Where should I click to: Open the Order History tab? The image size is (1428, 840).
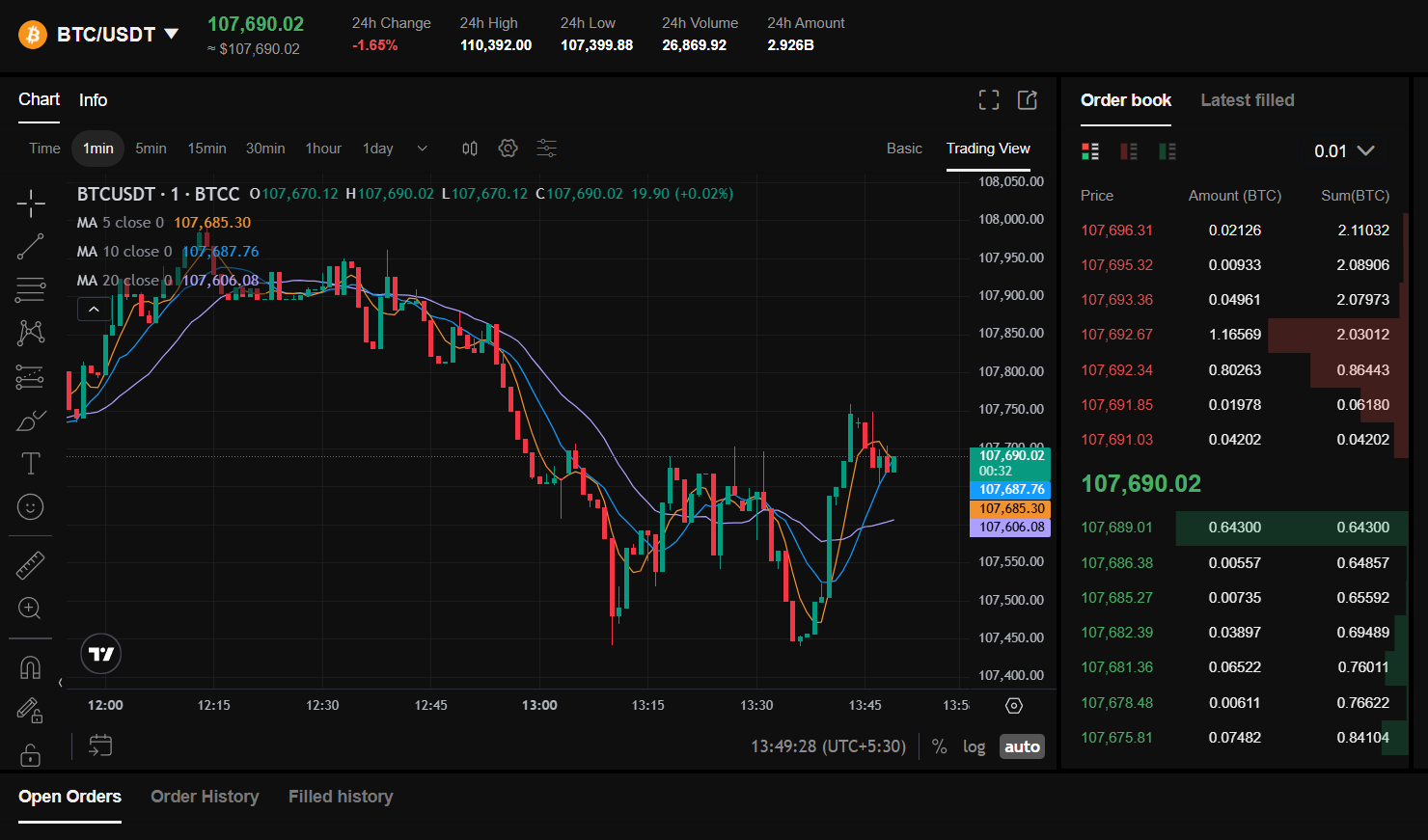205,797
